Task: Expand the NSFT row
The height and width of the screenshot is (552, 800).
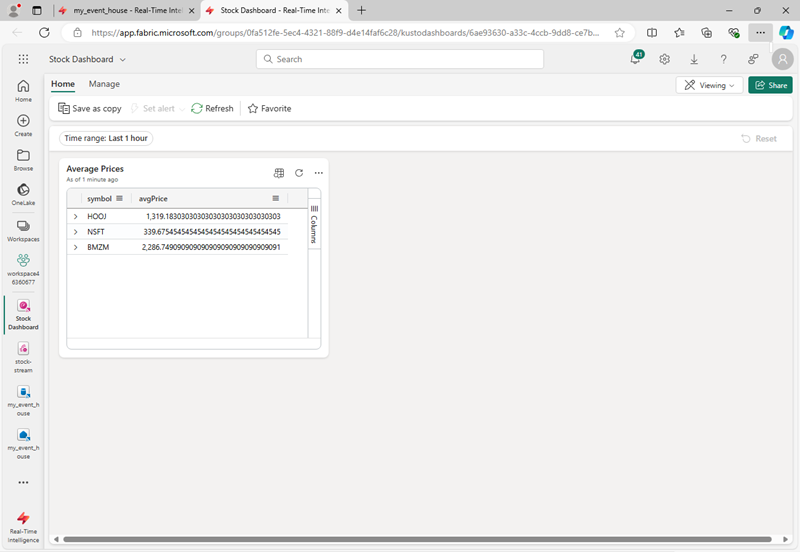Action: pyautogui.click(x=76, y=232)
